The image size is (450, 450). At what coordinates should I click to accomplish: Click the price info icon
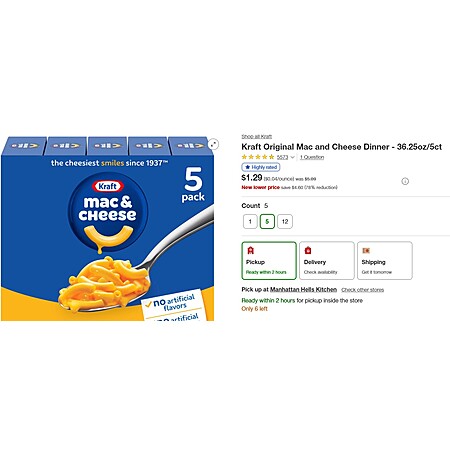point(405,181)
